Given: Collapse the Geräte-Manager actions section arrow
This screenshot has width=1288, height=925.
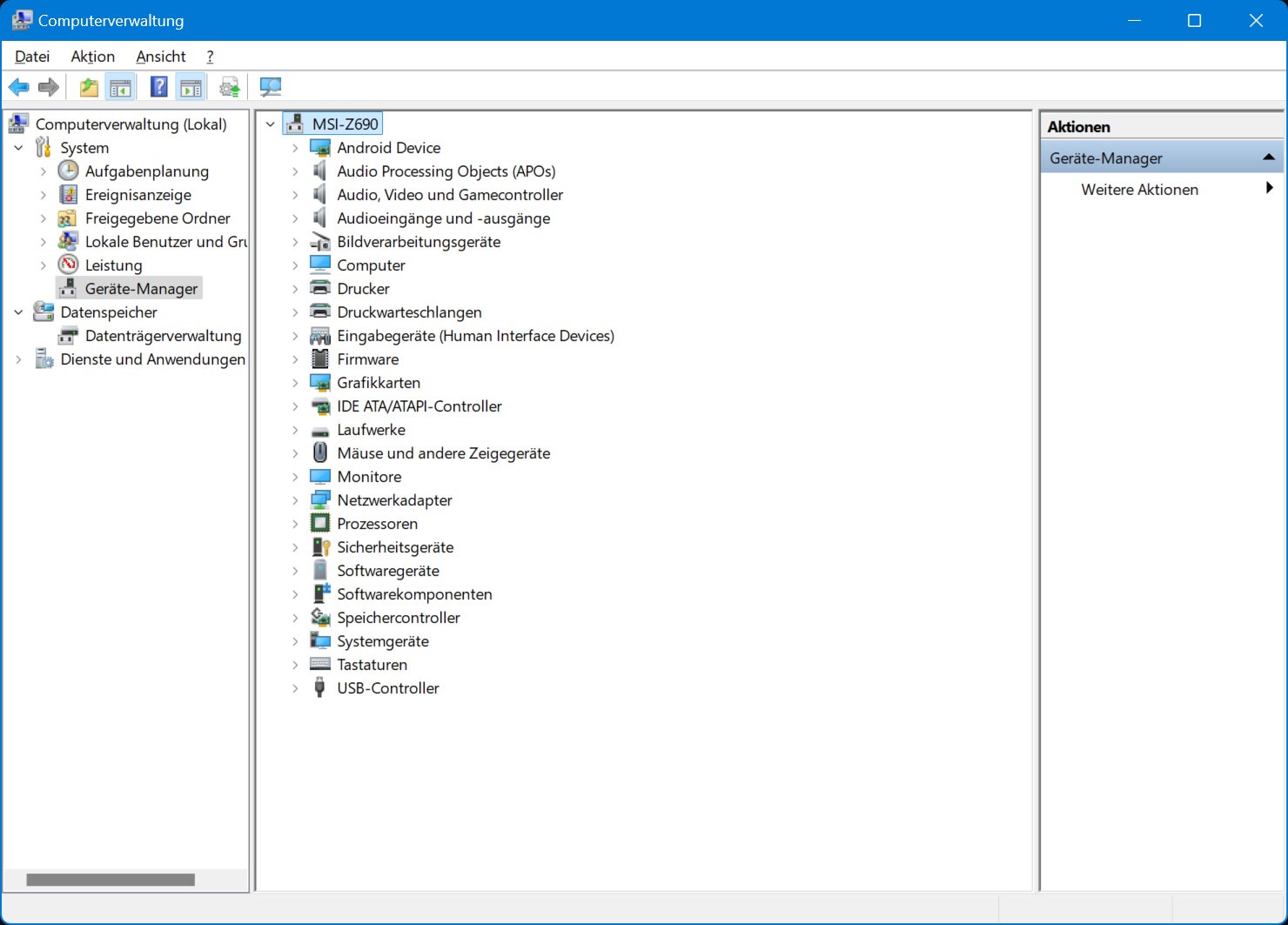Looking at the screenshot, I should [x=1269, y=158].
